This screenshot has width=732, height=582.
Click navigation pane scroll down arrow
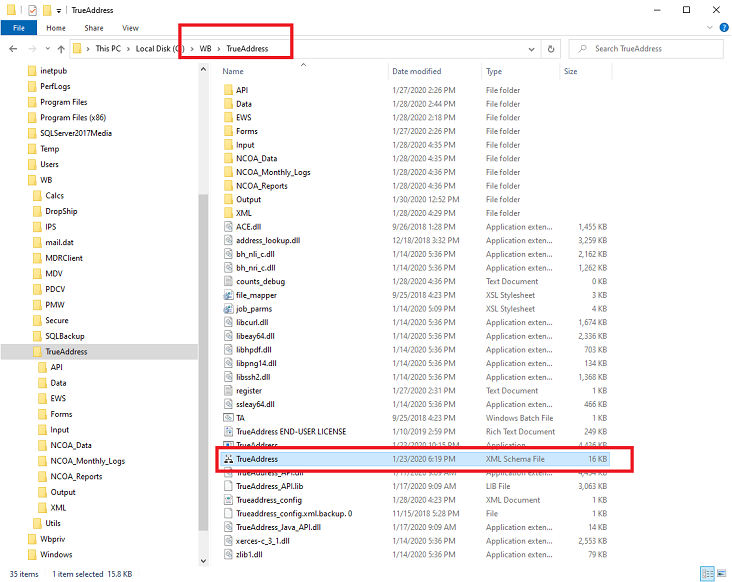pos(203,561)
